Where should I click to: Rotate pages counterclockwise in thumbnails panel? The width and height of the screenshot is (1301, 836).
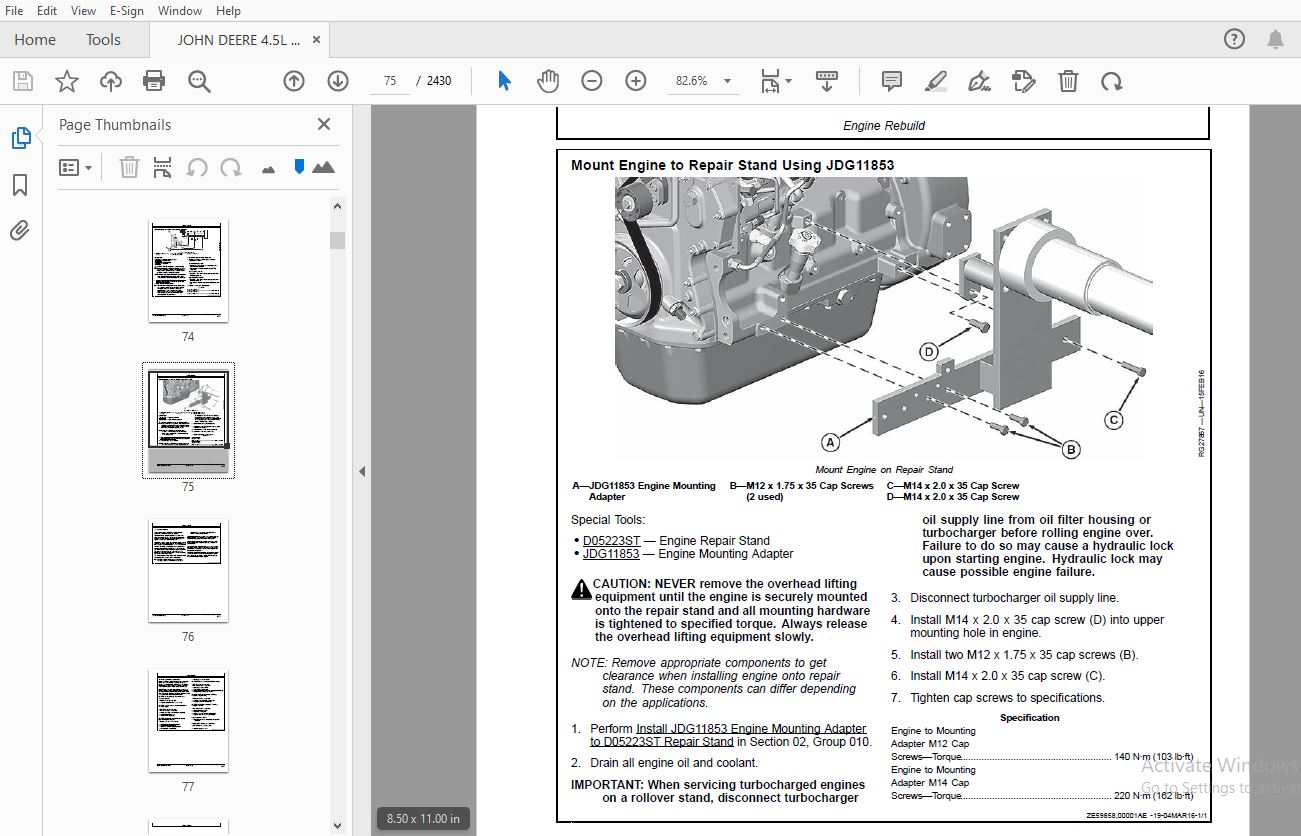click(x=197, y=167)
